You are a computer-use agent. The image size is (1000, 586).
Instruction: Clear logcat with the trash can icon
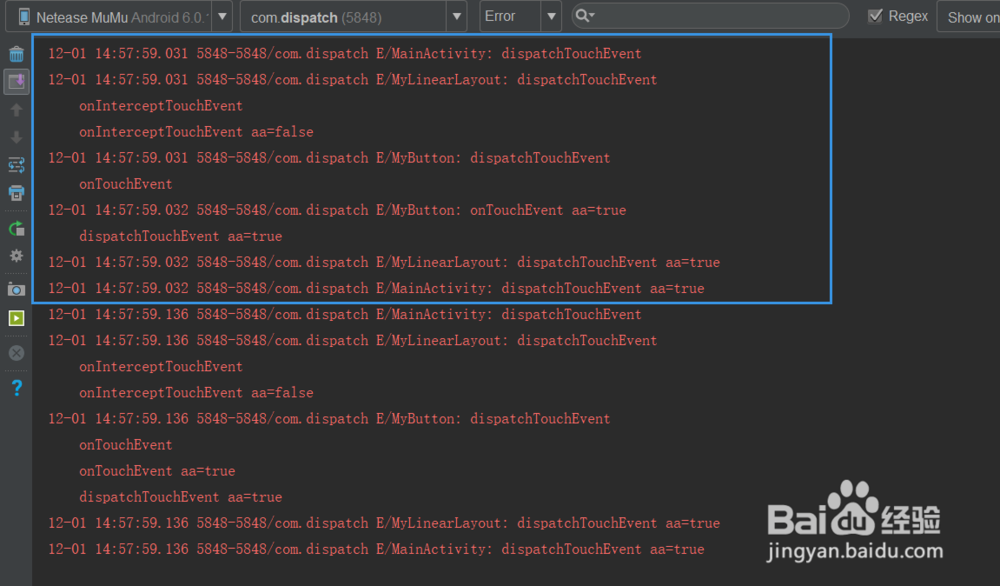pos(17,54)
